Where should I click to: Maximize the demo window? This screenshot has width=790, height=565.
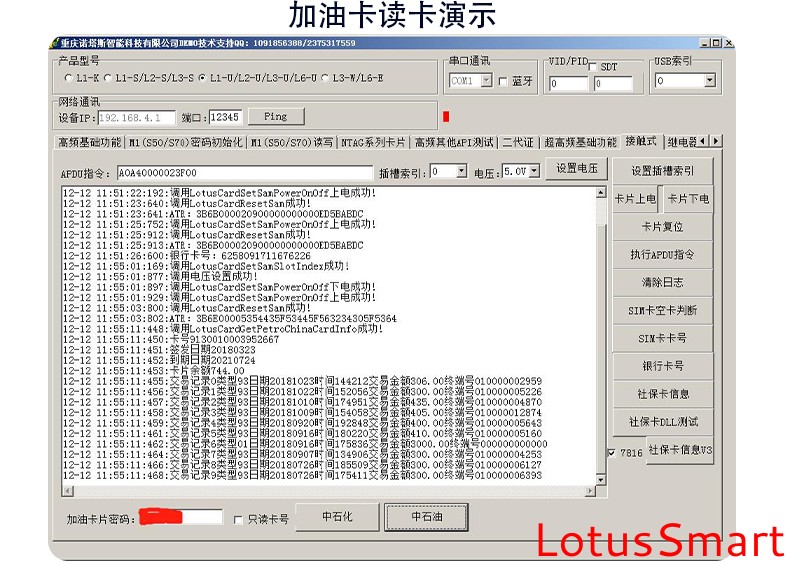(x=715, y=43)
